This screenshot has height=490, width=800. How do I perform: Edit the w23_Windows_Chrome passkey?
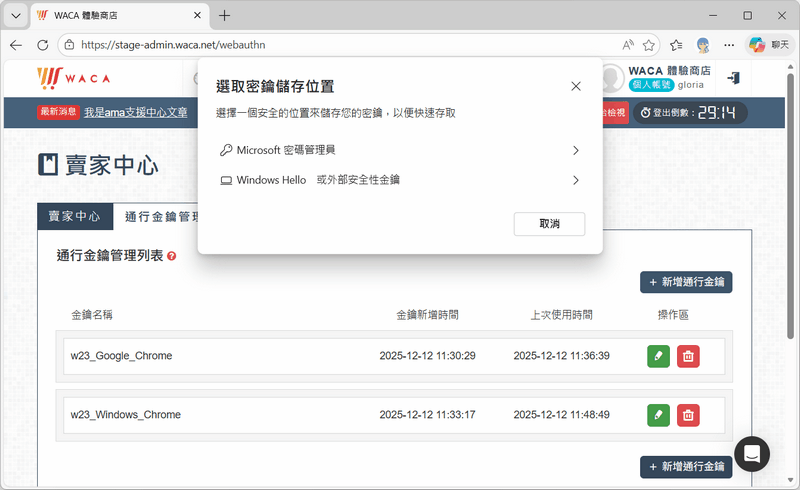(x=658, y=415)
